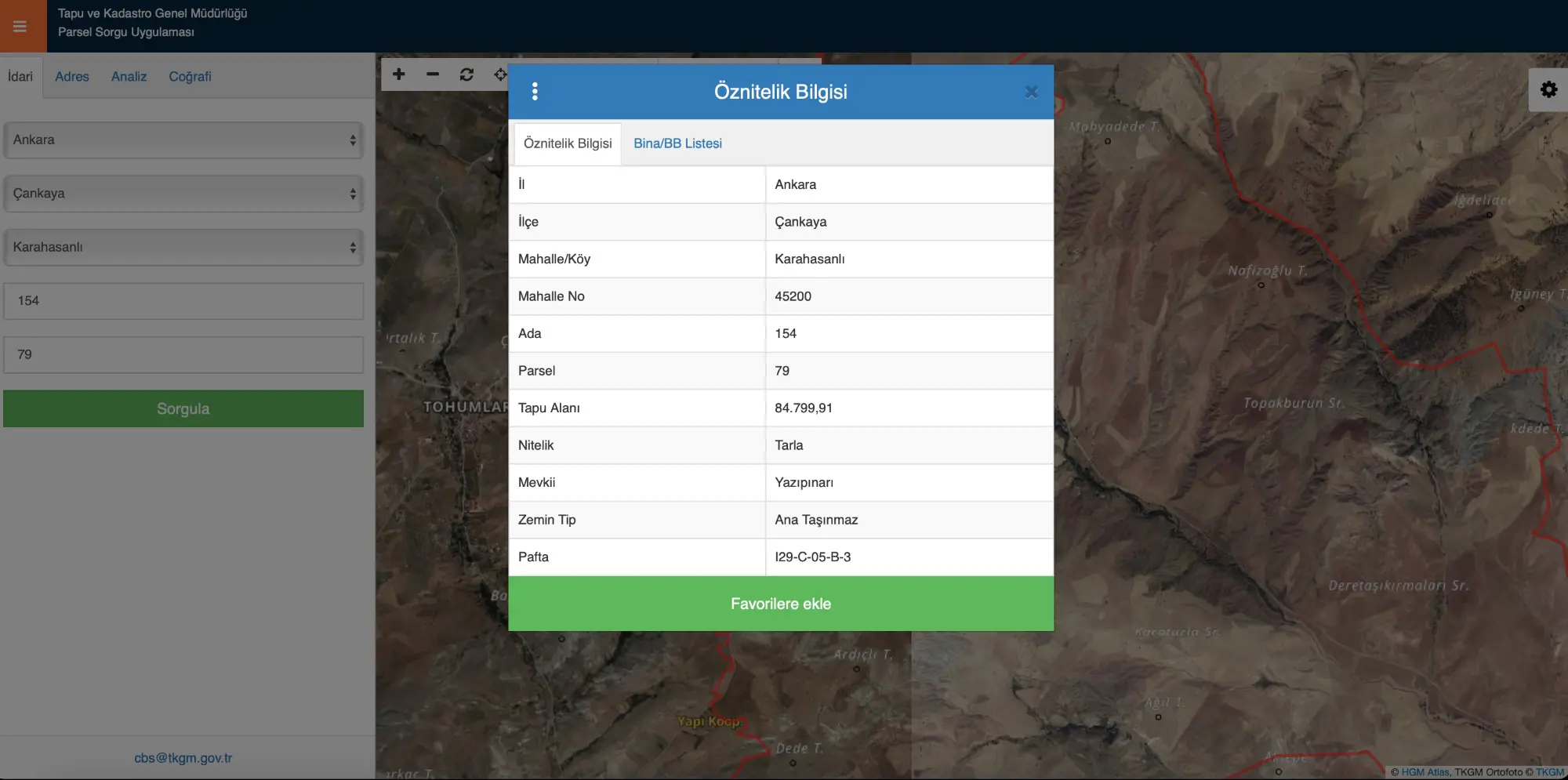The width and height of the screenshot is (1568, 780).
Task: Open the hamburger menu icon
Action: [x=20, y=26]
